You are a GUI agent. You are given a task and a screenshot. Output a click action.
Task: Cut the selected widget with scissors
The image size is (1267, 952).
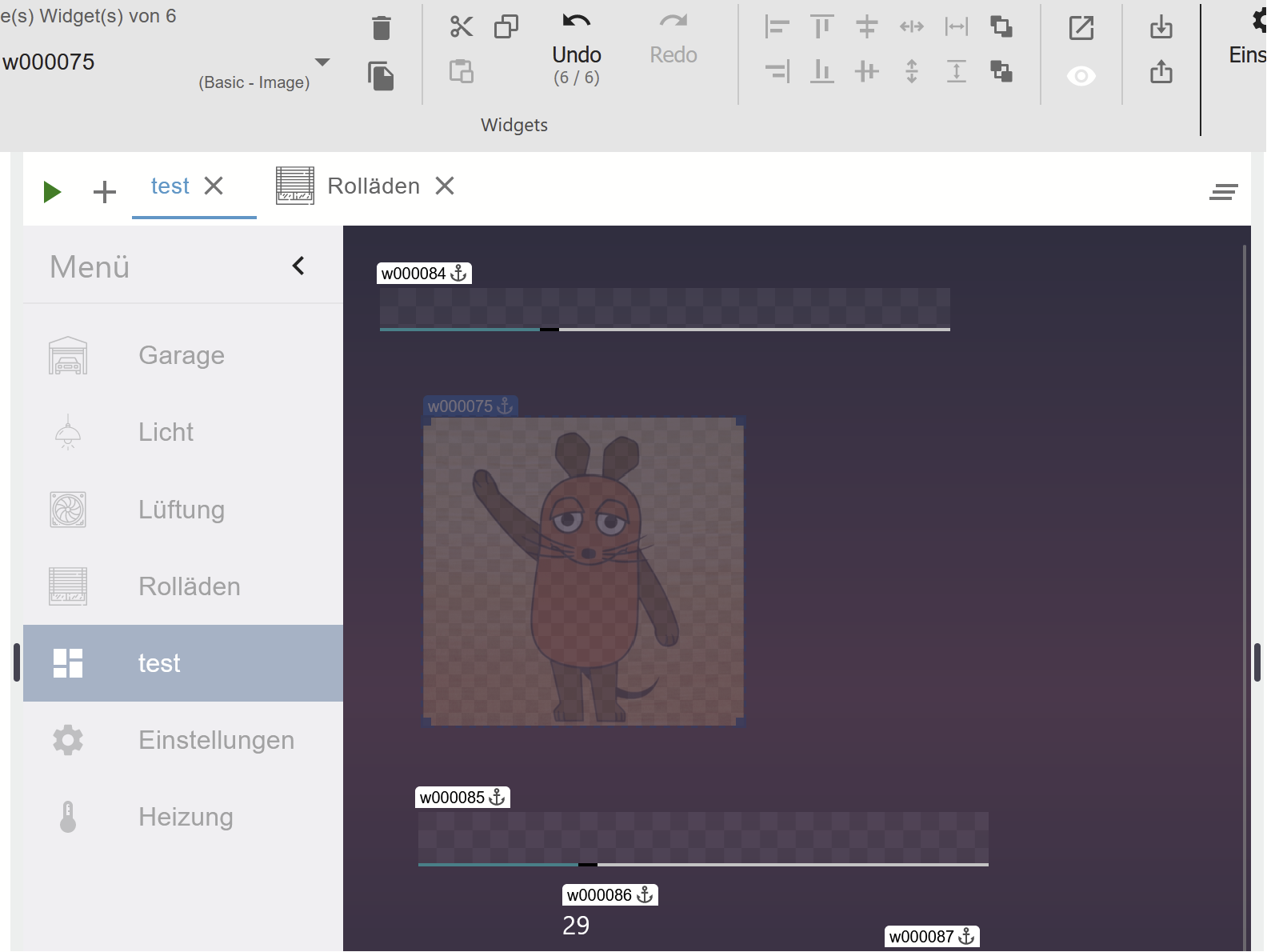coord(462,26)
